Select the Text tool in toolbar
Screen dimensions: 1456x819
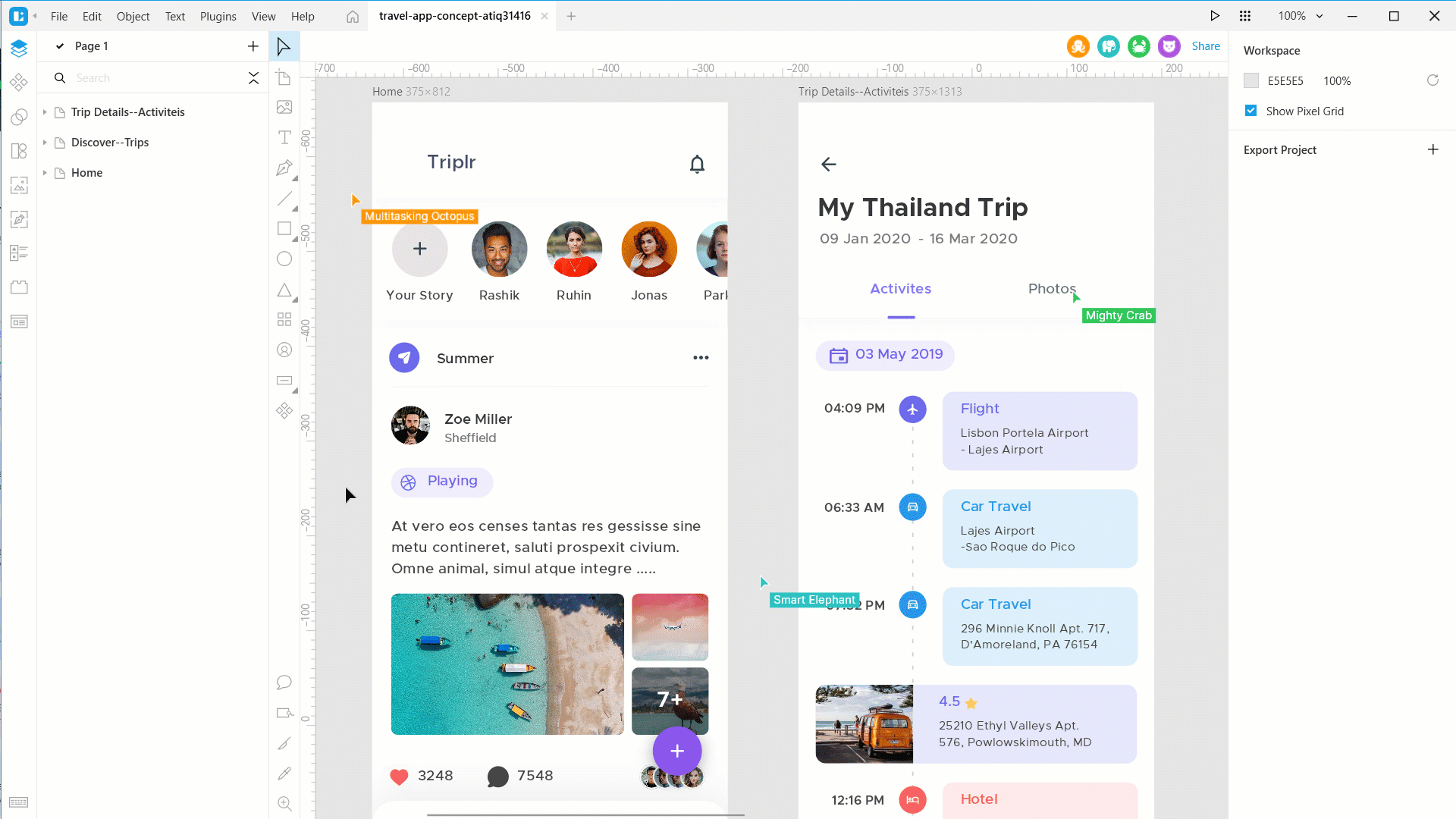(284, 137)
